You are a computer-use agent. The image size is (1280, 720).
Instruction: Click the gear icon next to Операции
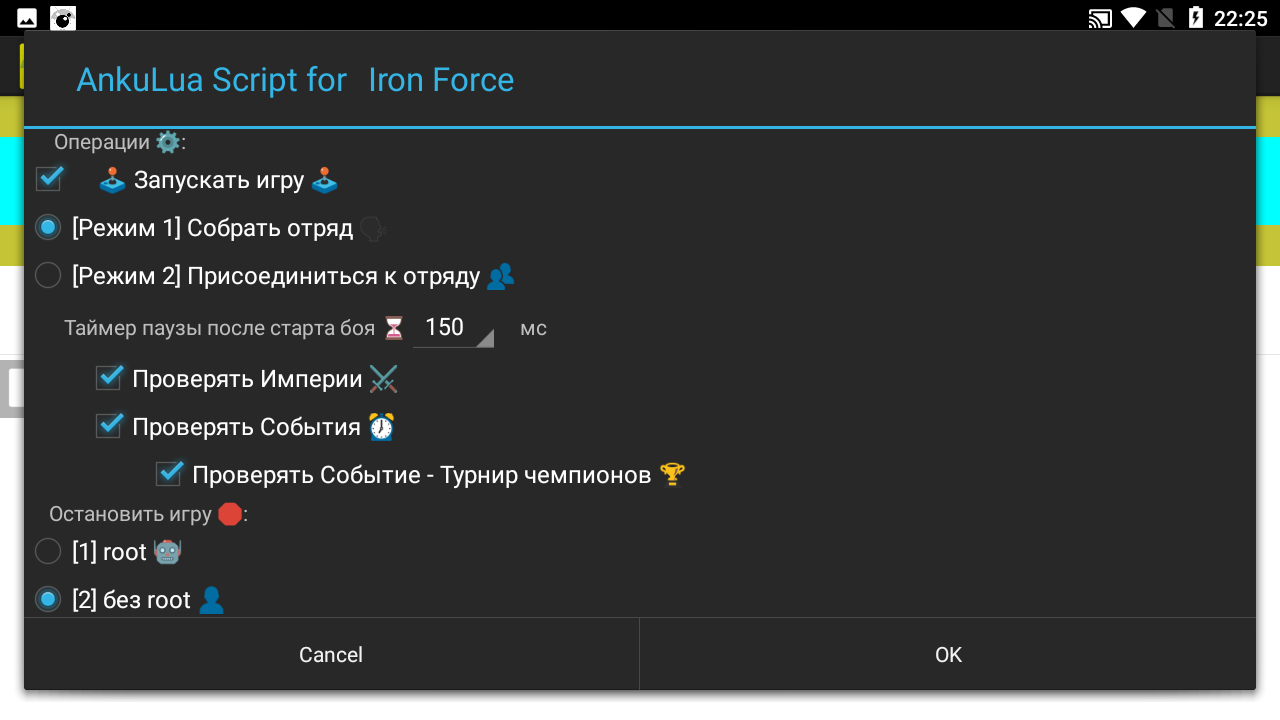point(168,143)
